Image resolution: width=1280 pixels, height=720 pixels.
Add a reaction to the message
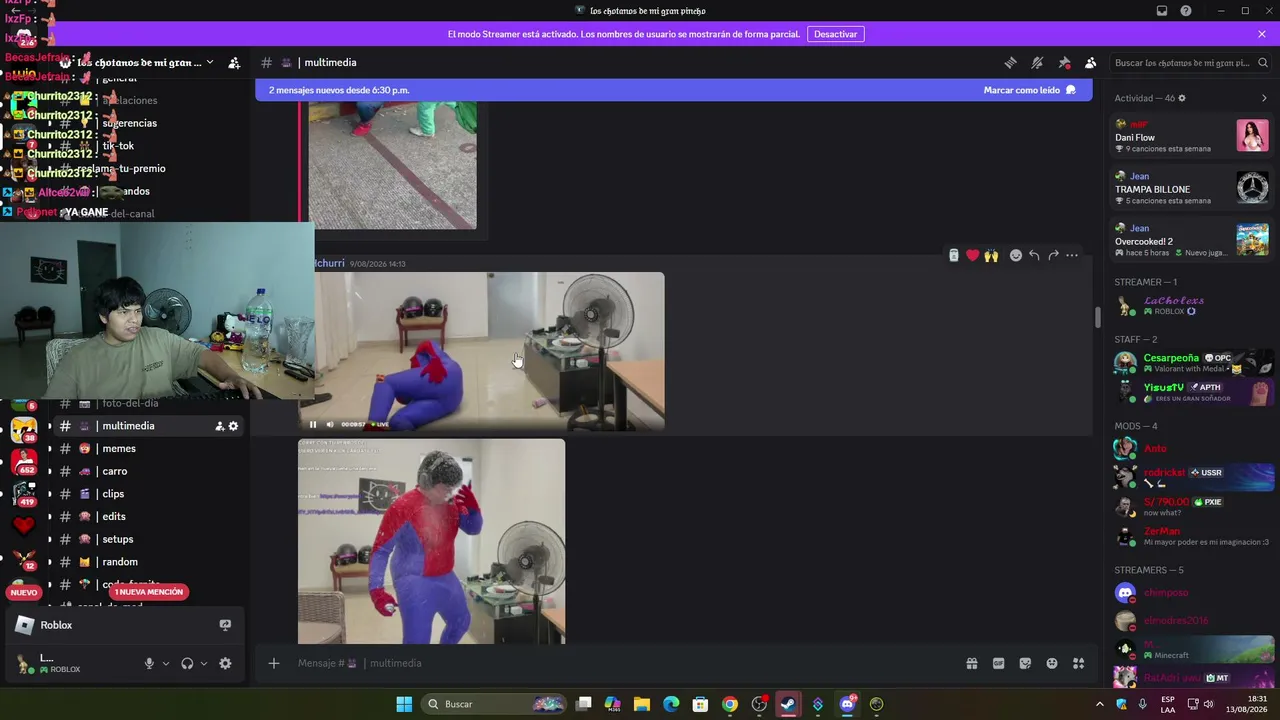(1016, 256)
